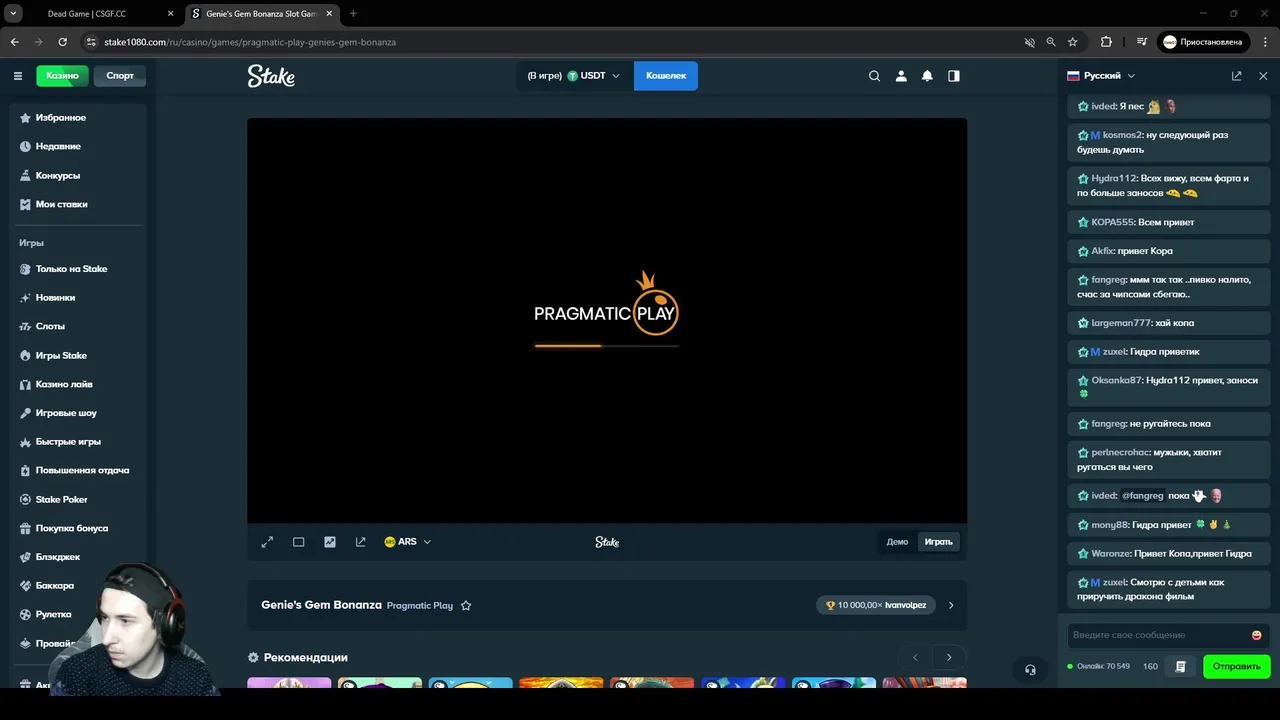Open chat rules icon beside Send

point(1180,666)
